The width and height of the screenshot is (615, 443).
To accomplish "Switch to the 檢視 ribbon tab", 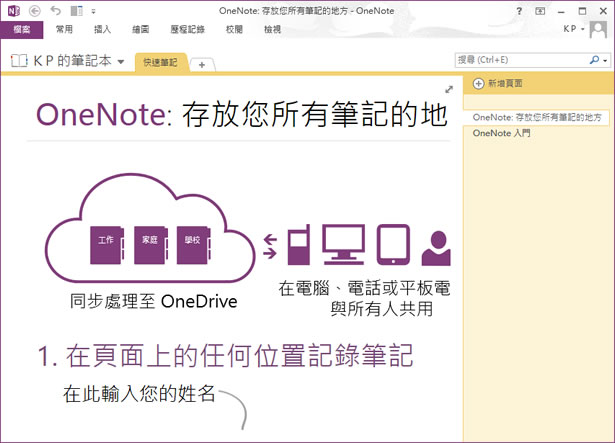I will click(x=273, y=29).
